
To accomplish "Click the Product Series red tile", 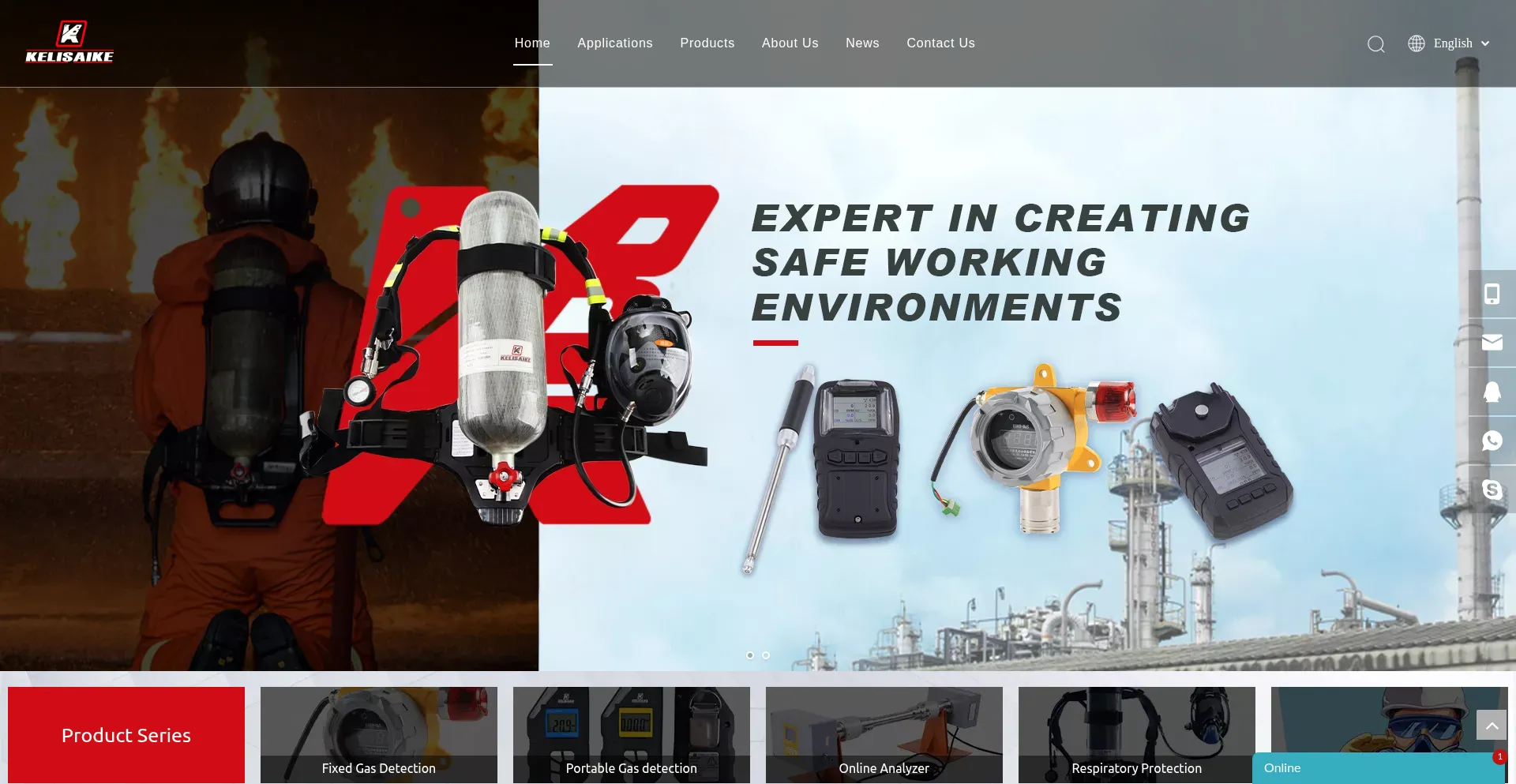I will click(x=126, y=735).
